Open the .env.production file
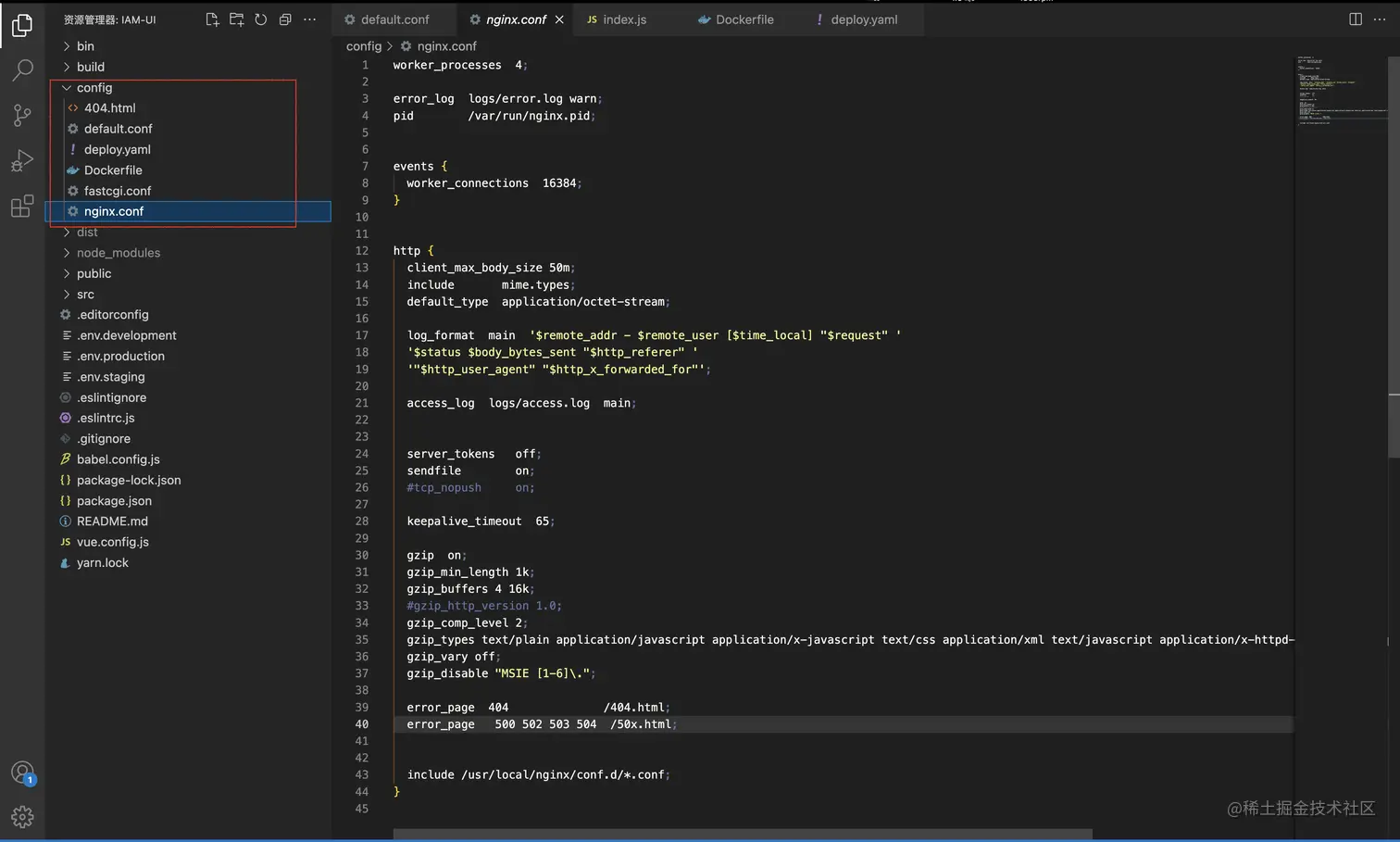 click(188, 357)
